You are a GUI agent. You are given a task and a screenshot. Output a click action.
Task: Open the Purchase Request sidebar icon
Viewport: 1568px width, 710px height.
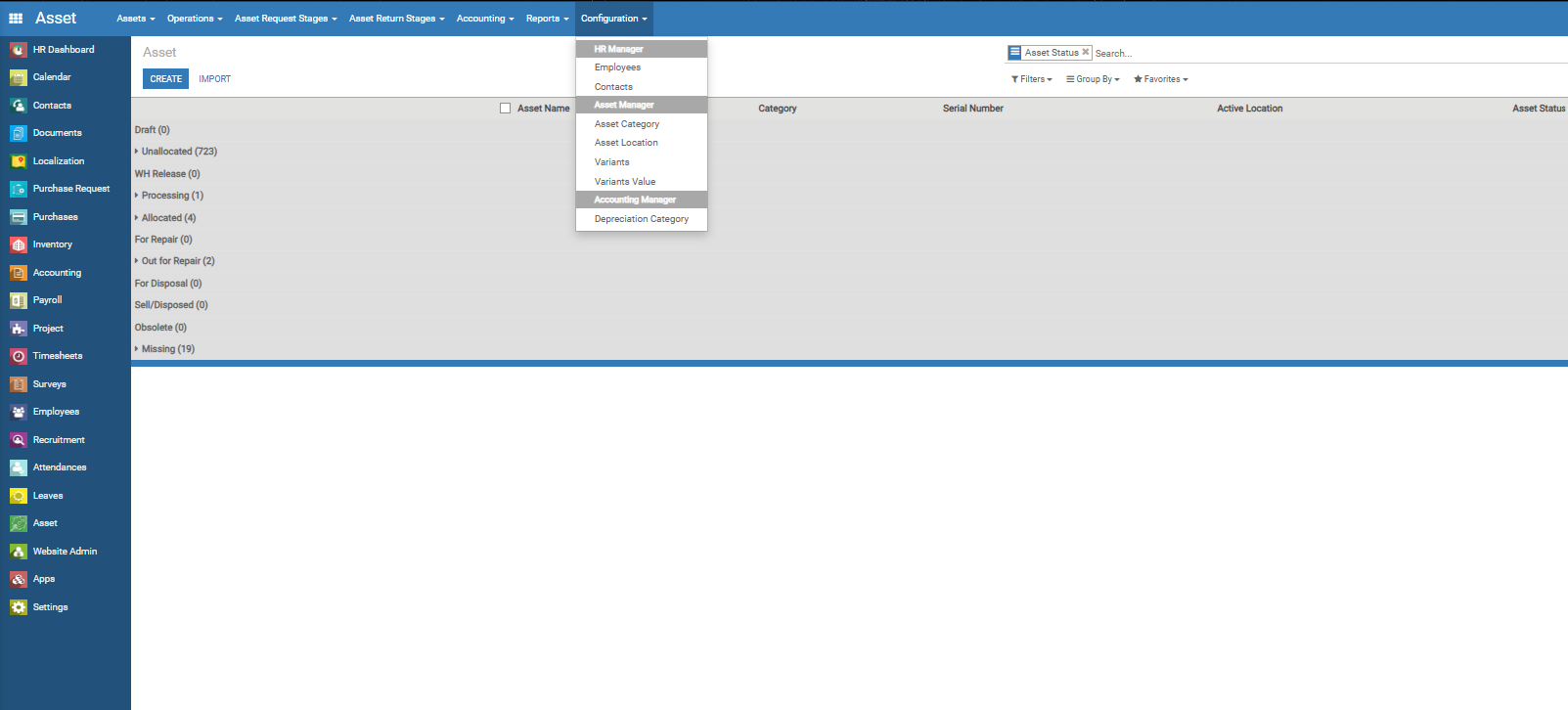19,189
